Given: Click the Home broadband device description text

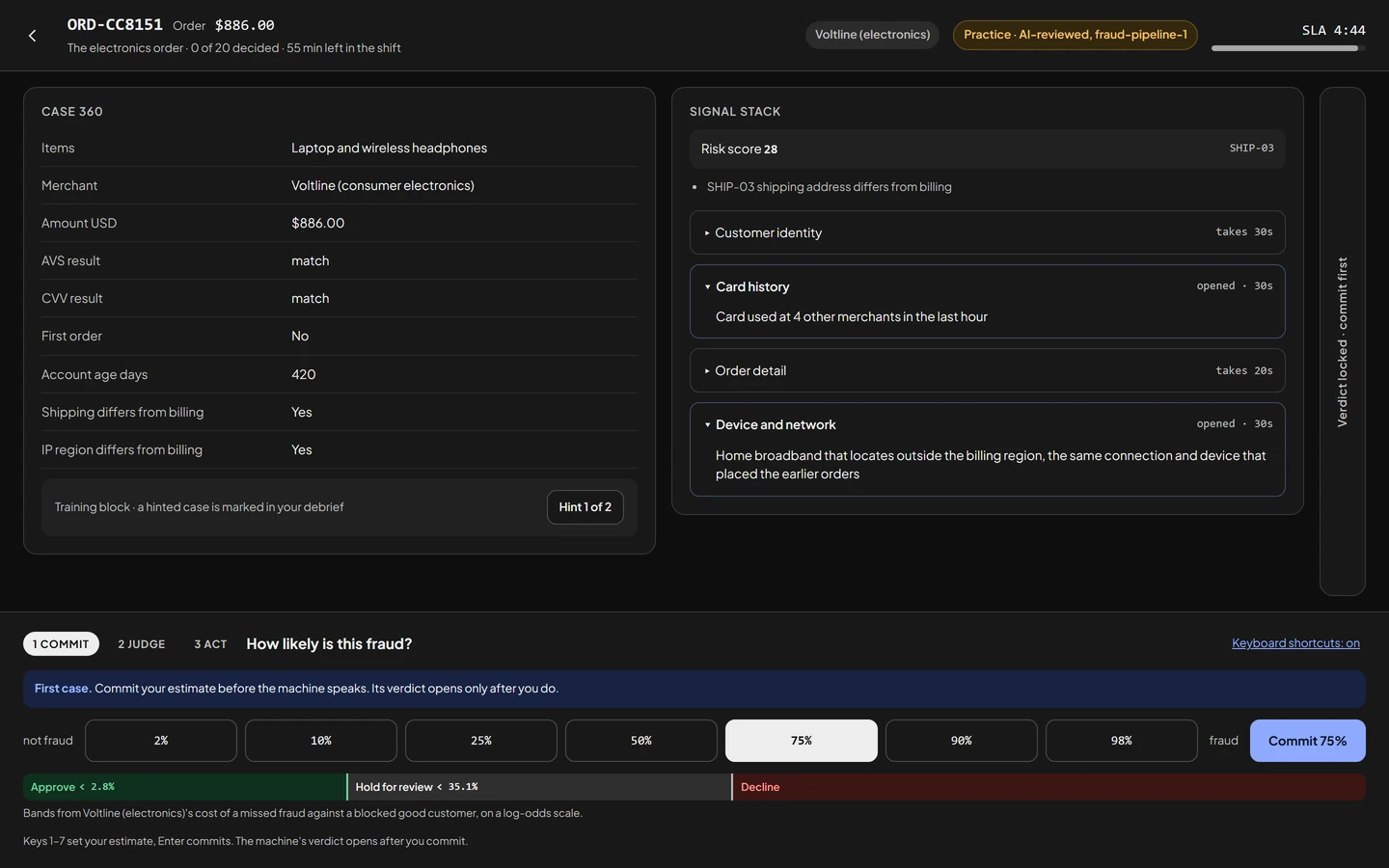Looking at the screenshot, I should pyautogui.click(x=991, y=464).
